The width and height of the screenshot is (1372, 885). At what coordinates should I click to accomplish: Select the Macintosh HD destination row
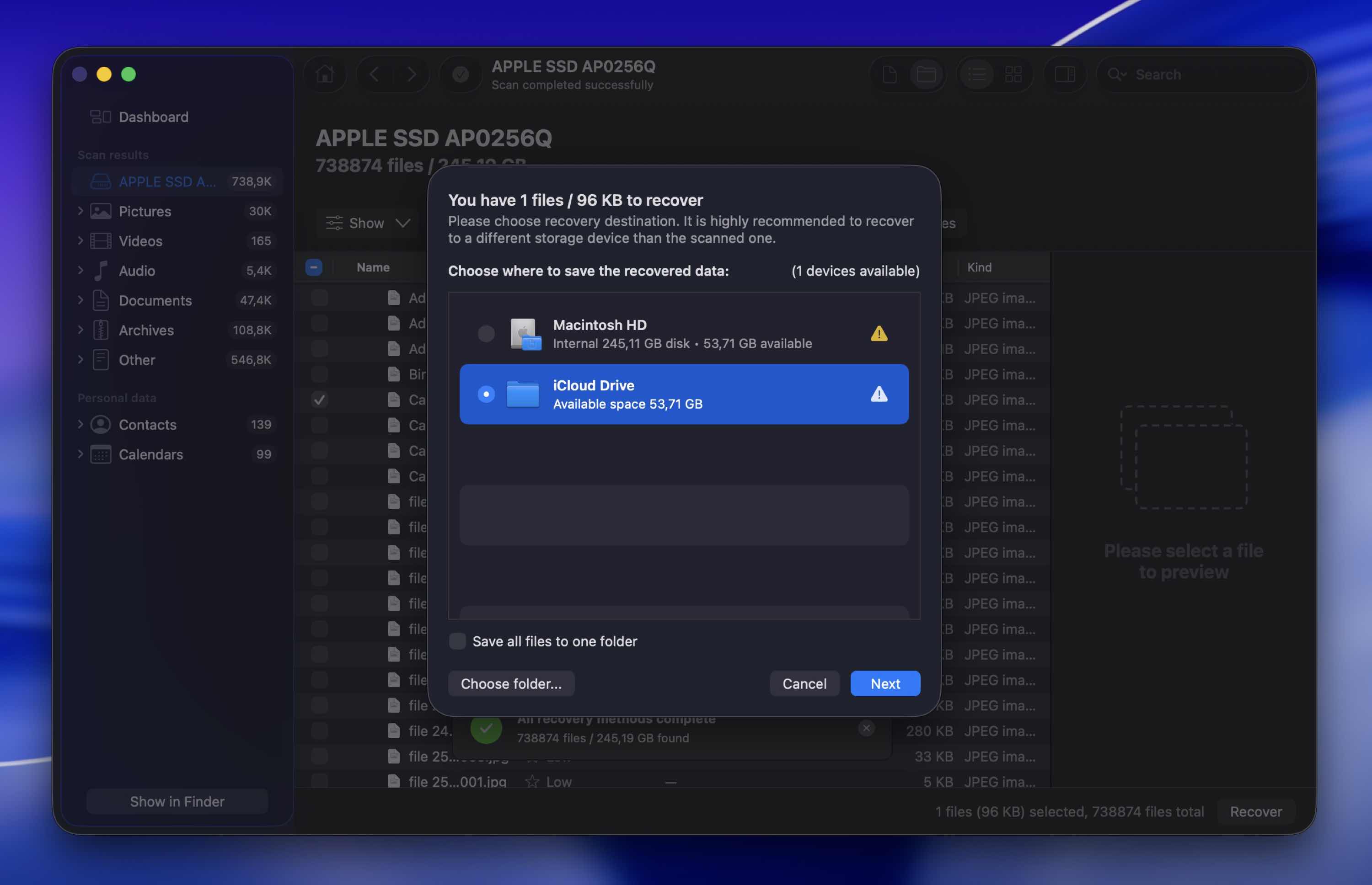pos(684,334)
